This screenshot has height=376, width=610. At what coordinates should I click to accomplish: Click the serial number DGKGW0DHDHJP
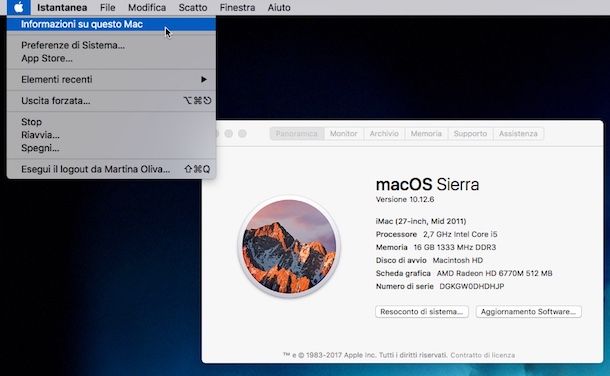point(472,286)
